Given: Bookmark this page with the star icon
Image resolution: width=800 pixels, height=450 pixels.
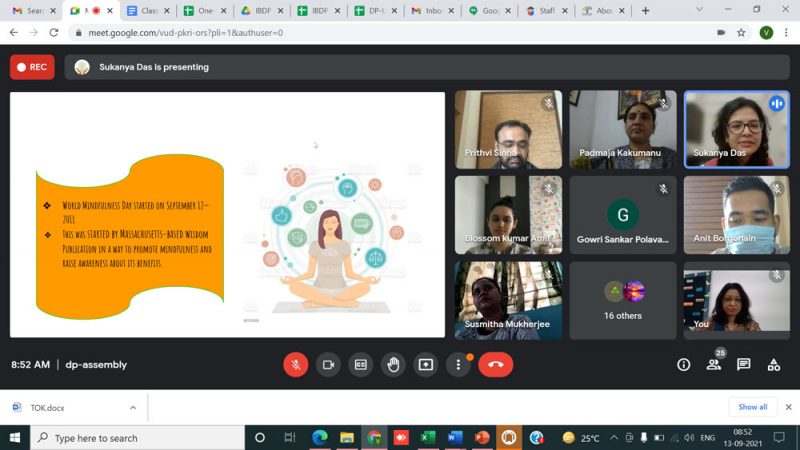Looking at the screenshot, I should [741, 32].
